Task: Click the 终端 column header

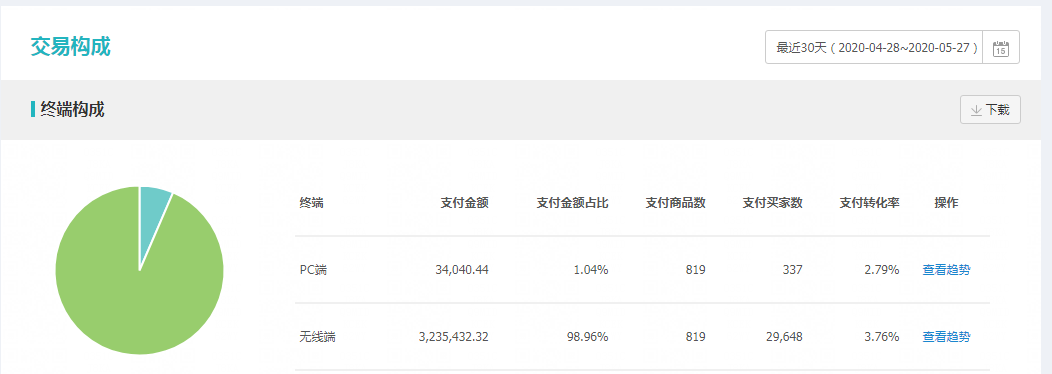Action: [x=311, y=203]
